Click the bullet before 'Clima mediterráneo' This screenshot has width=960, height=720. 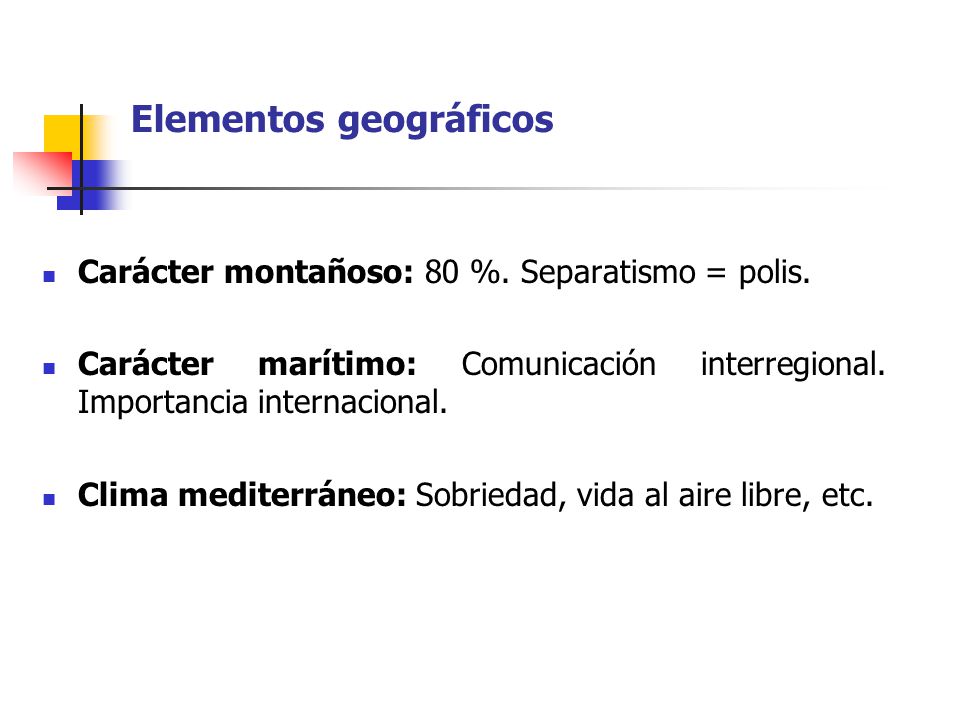click(50, 499)
